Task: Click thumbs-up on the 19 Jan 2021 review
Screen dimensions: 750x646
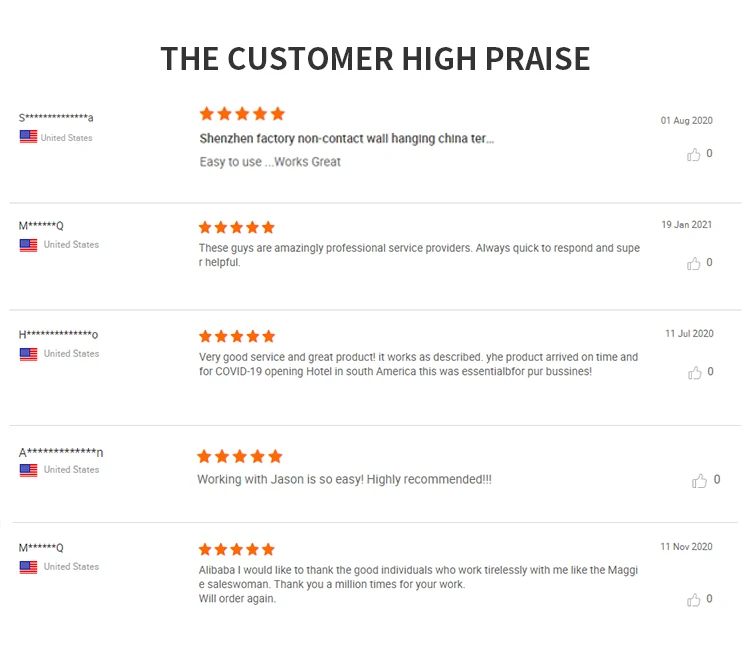Action: click(694, 264)
